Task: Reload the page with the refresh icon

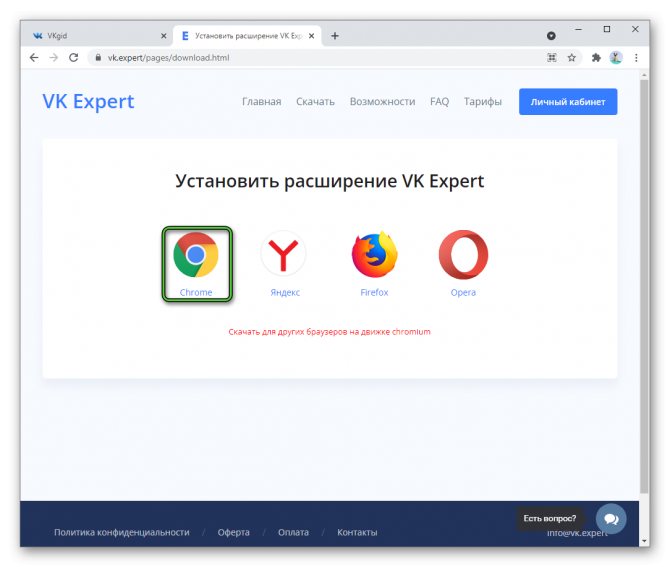Action: [x=73, y=58]
